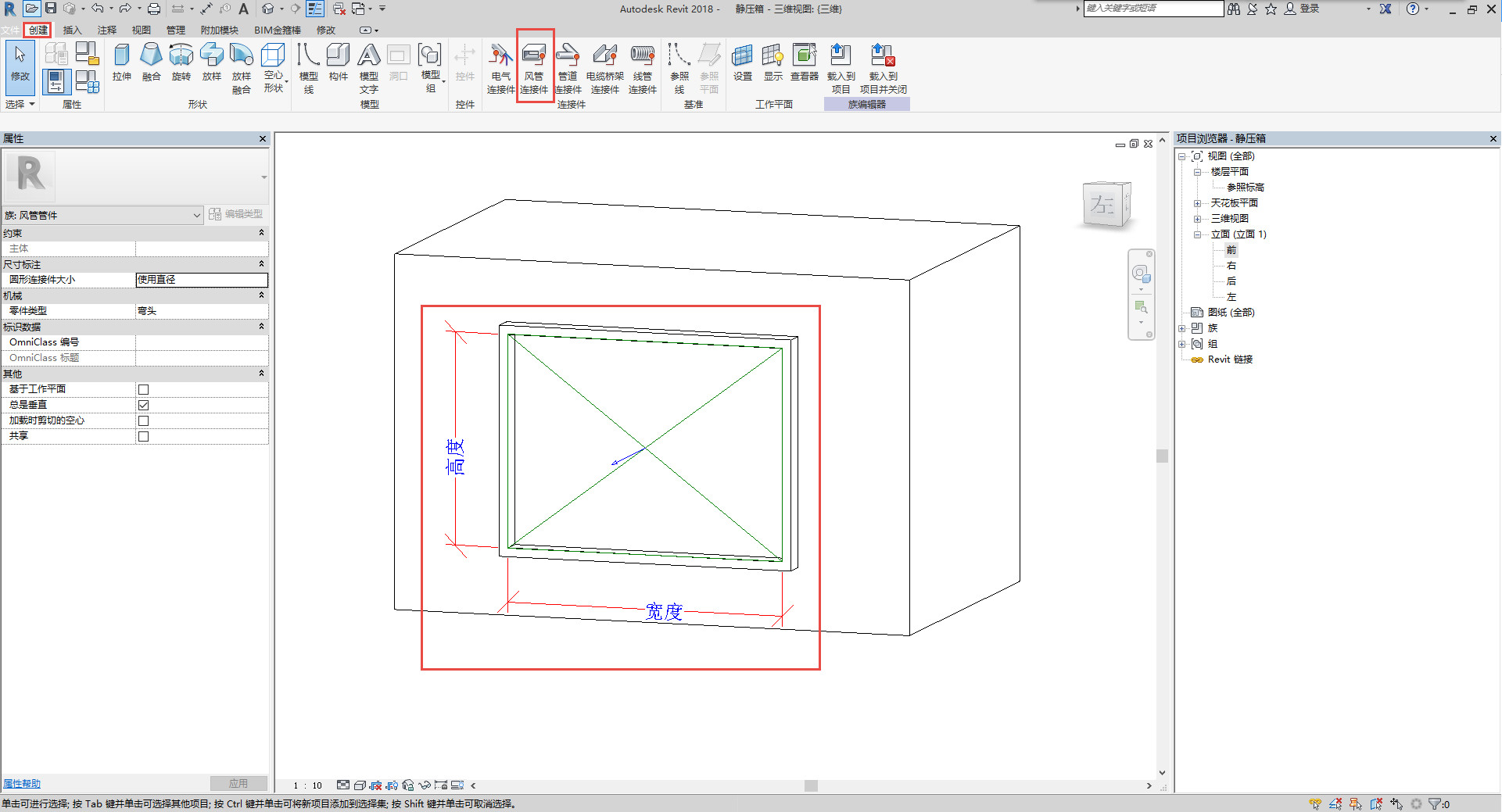
Task: Click the horizontal view scrollbar thumb
Action: coord(811,785)
